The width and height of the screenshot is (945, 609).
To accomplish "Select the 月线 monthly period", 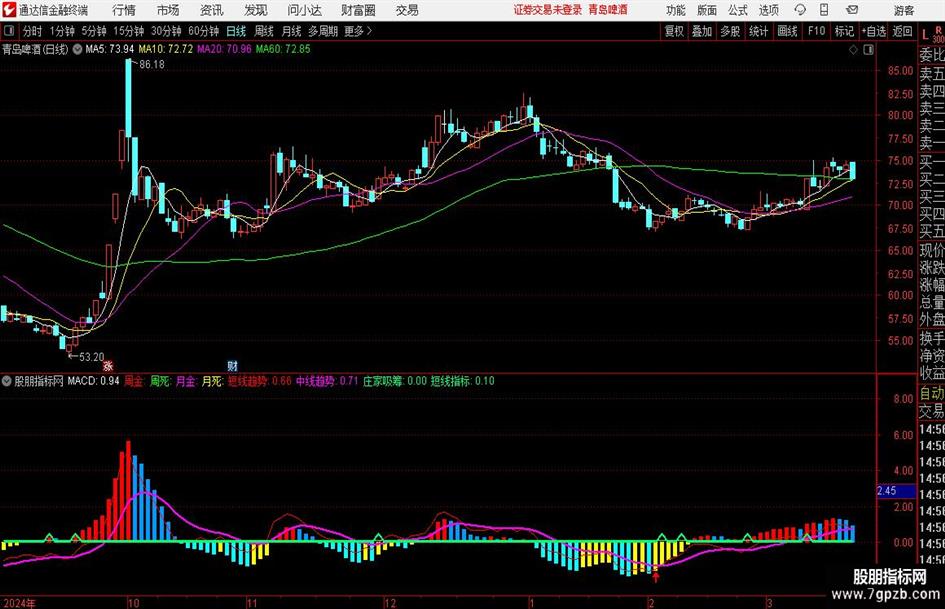I will pyautogui.click(x=291, y=31).
